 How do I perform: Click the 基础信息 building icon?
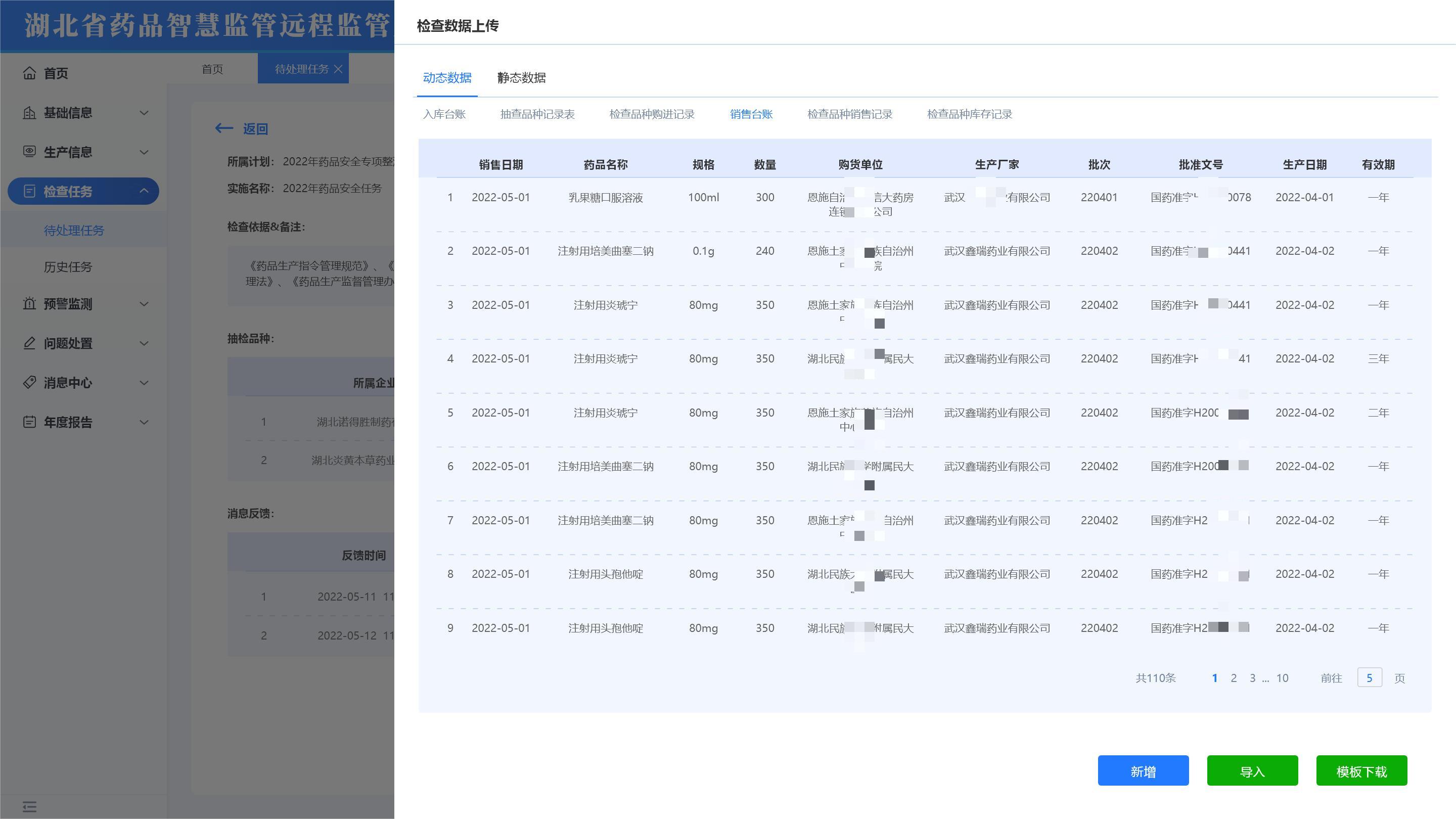pos(29,112)
